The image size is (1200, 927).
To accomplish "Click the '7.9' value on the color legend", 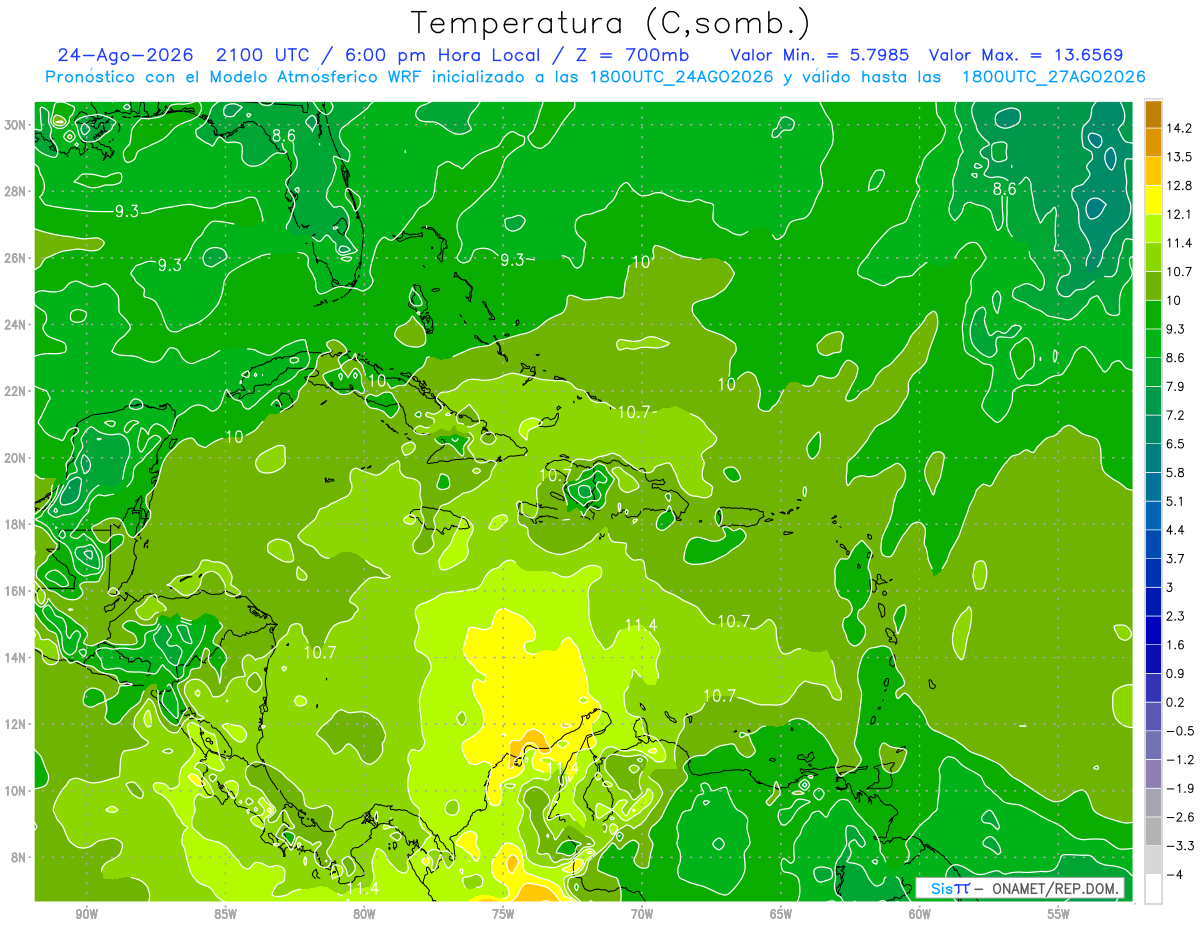I will tap(1176, 386).
